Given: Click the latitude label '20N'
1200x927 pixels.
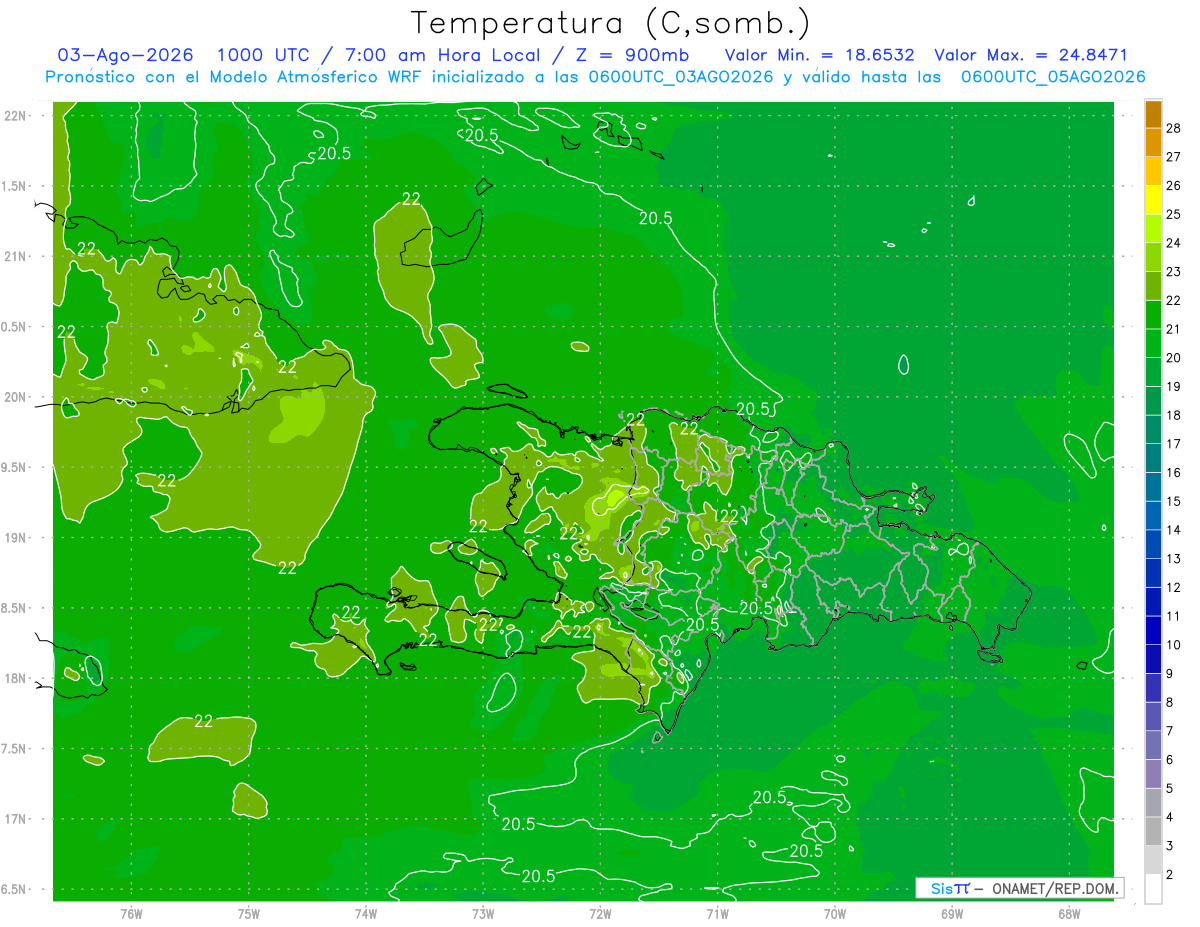Looking at the screenshot, I should click(x=16, y=398).
